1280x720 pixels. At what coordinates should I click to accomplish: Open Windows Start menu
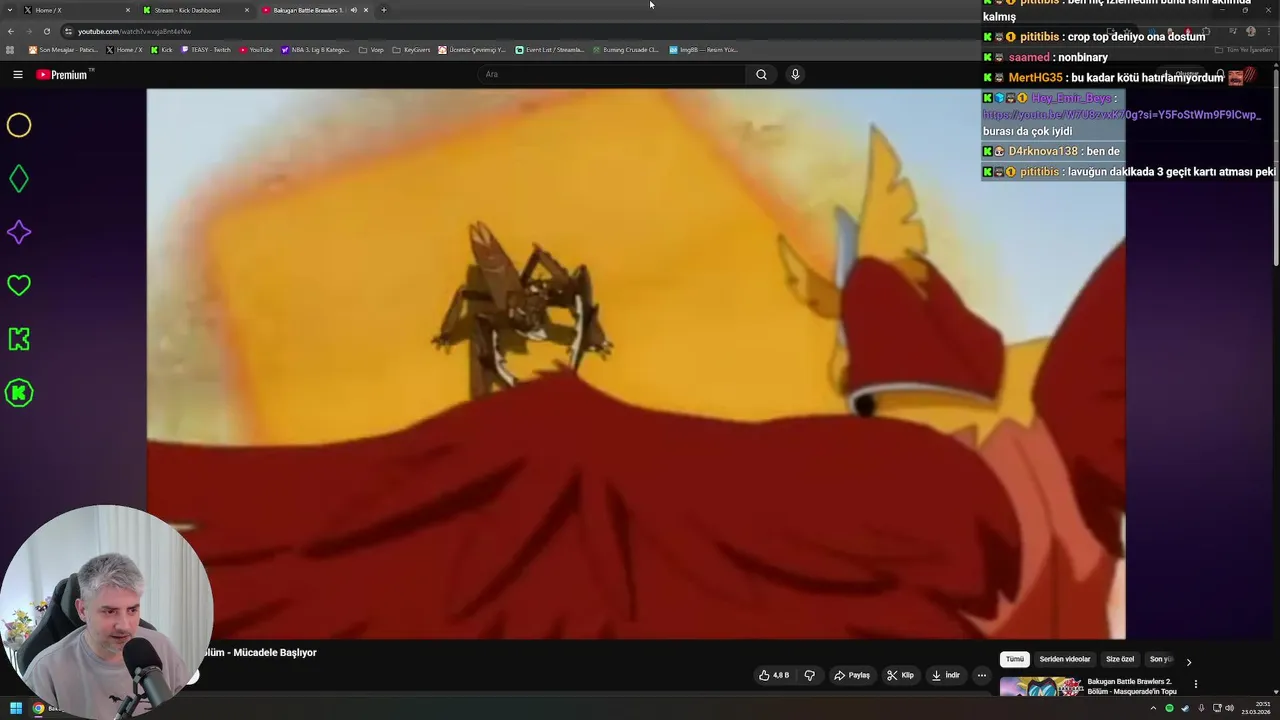click(x=16, y=708)
